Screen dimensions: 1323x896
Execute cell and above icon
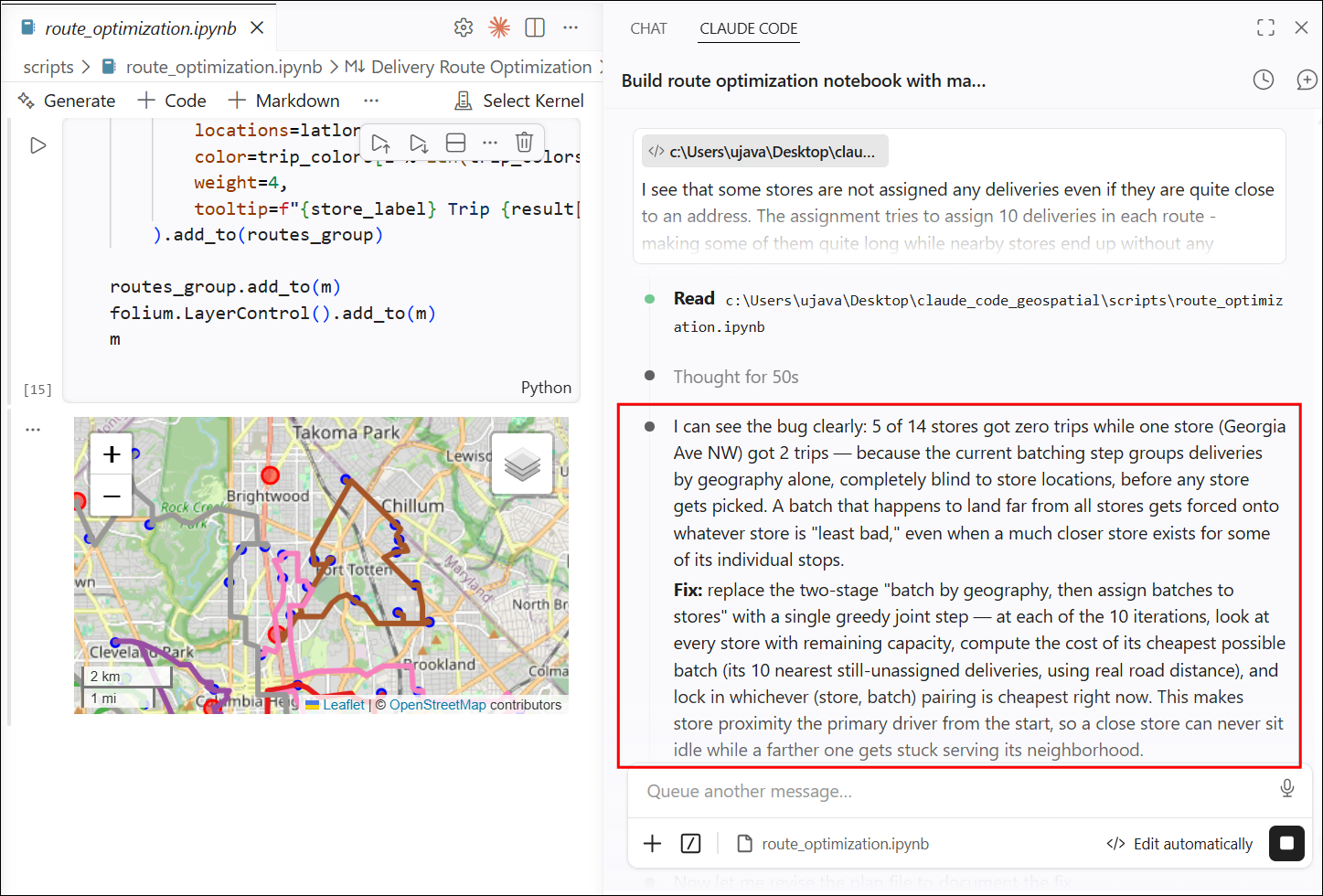[381, 143]
